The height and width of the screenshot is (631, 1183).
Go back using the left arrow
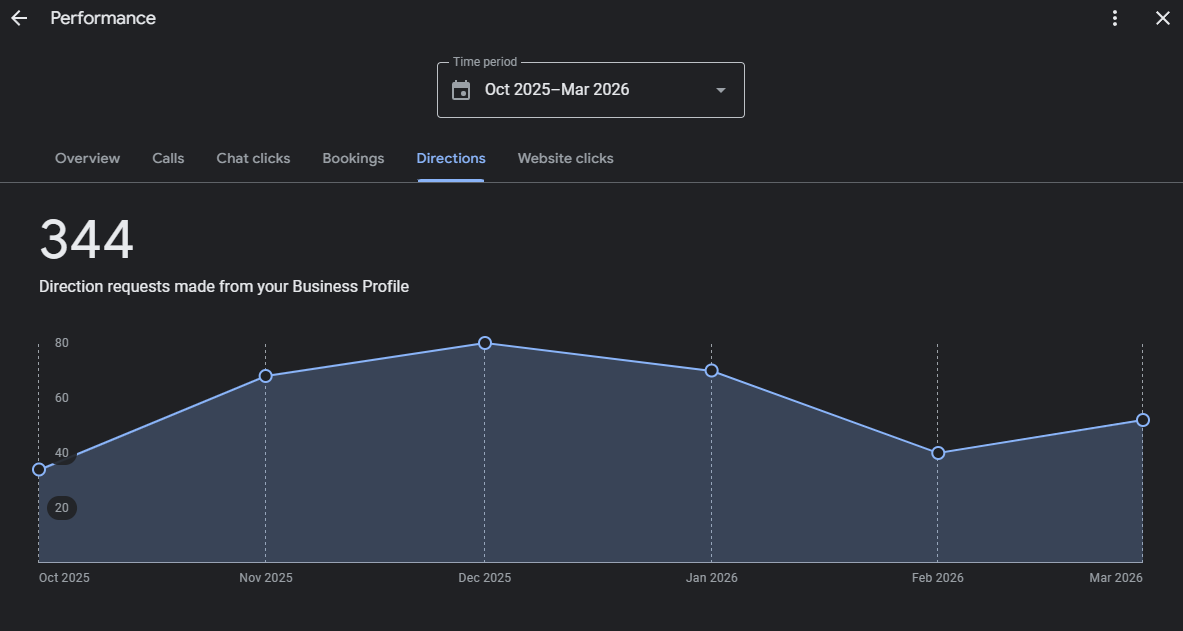(19, 19)
